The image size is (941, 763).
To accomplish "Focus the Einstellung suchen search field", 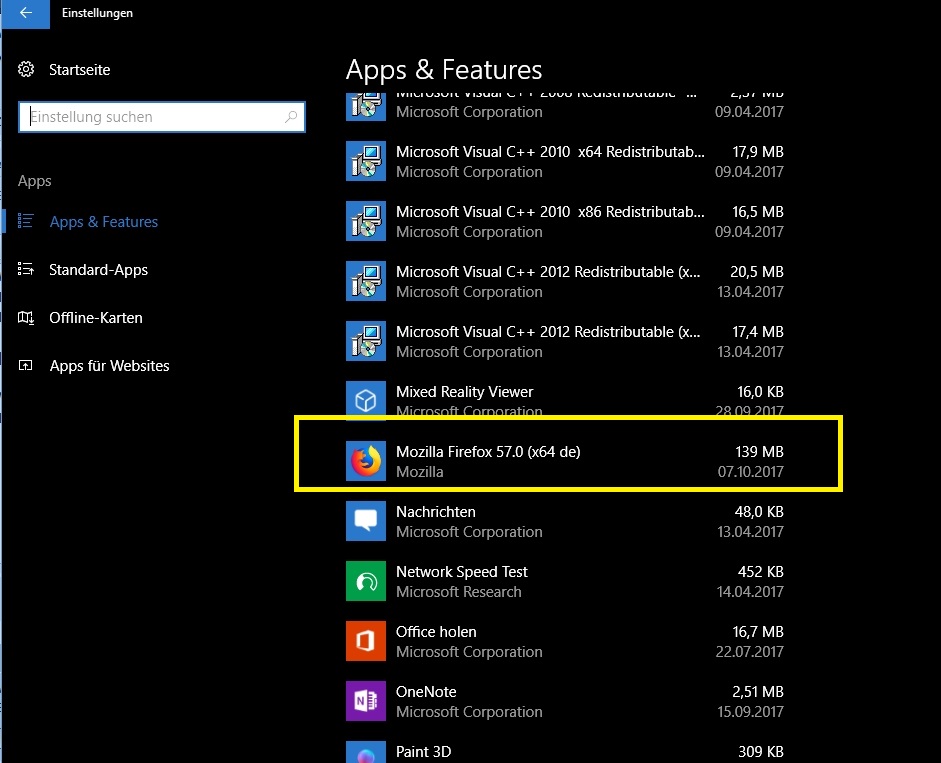I will tap(150, 117).
